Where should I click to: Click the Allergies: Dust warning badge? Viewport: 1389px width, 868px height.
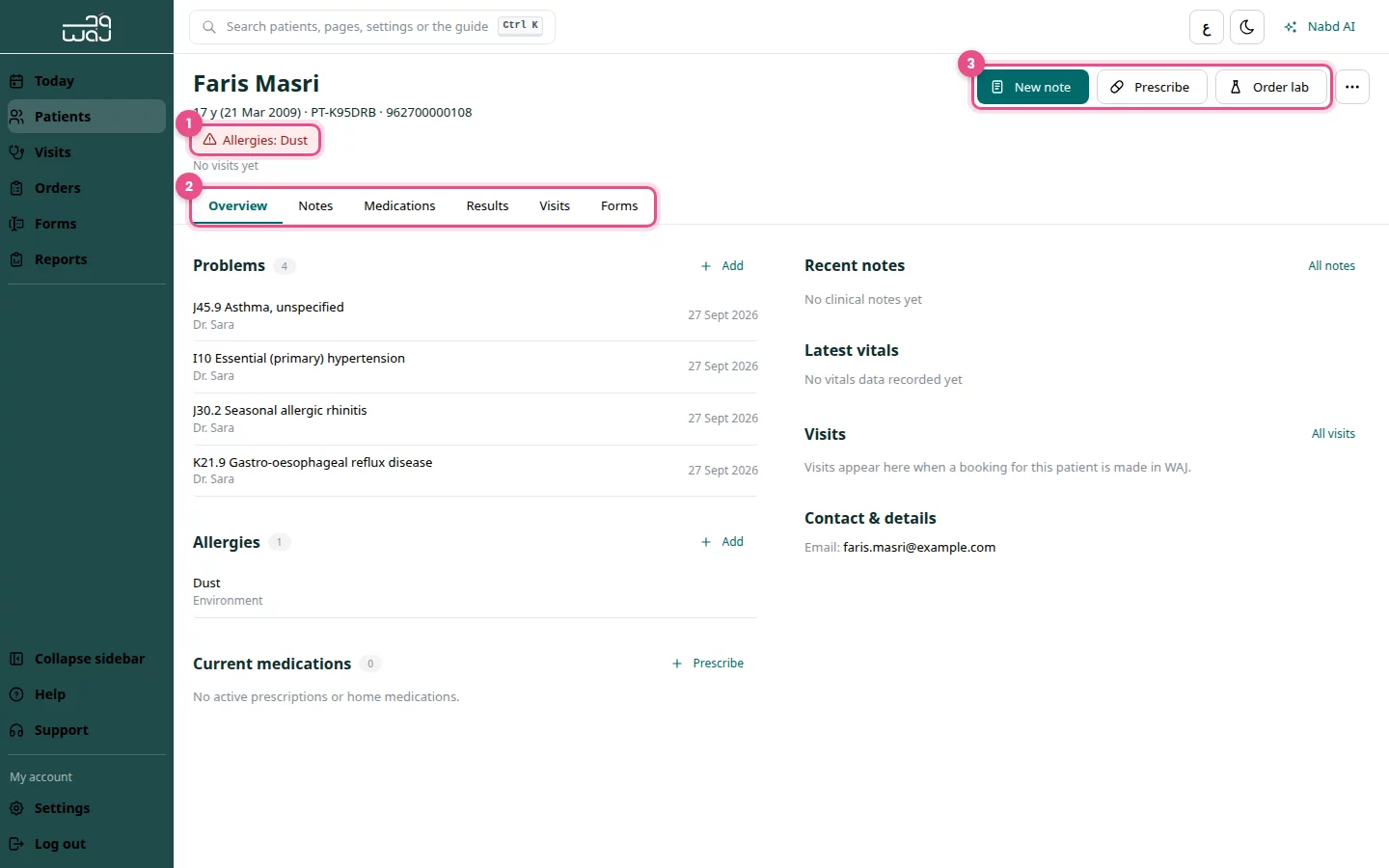click(257, 140)
